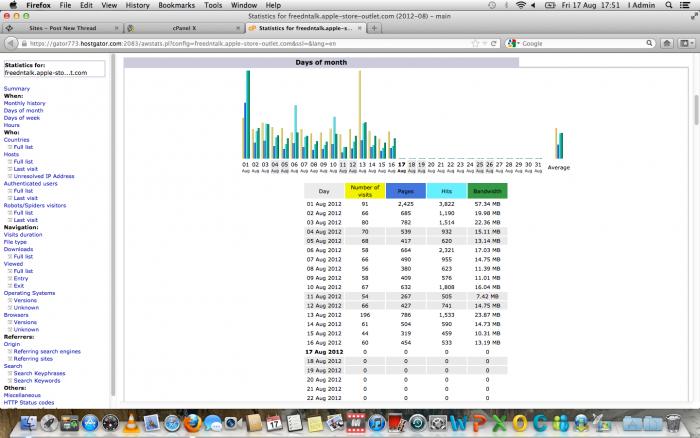Open Launchpad from the dock
This screenshot has width=700, height=438.
click(49, 422)
